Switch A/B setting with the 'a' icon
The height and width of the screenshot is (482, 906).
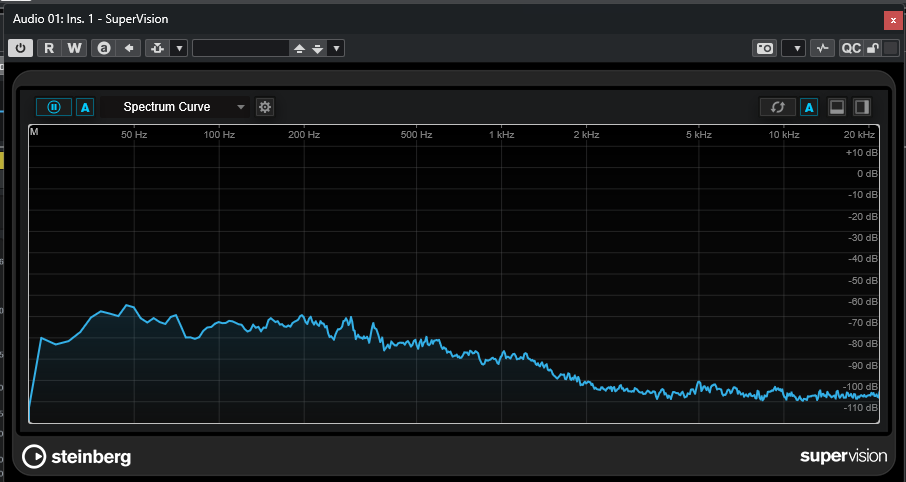[x=104, y=48]
